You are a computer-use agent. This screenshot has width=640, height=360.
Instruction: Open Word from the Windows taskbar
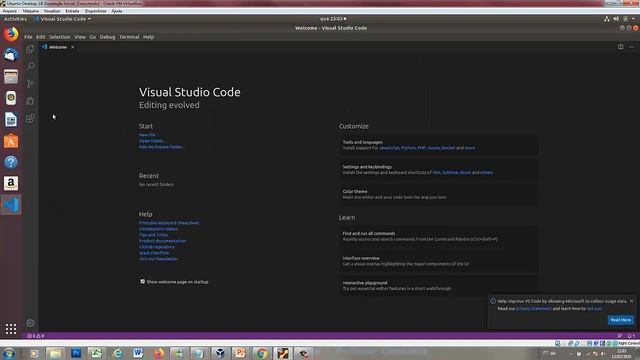coord(138,353)
